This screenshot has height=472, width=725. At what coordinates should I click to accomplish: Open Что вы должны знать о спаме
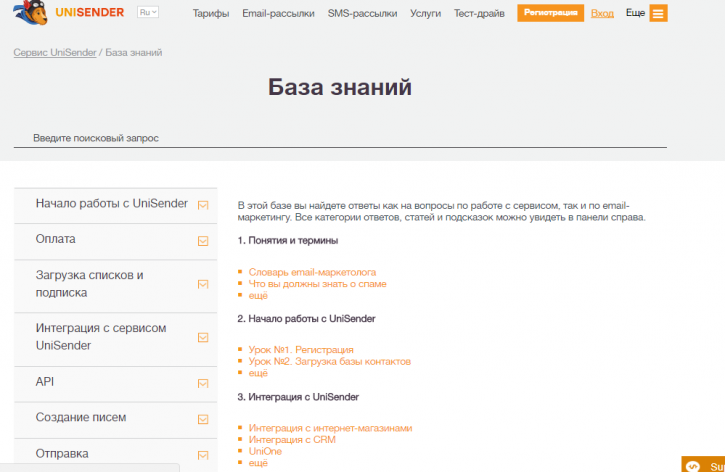317,283
